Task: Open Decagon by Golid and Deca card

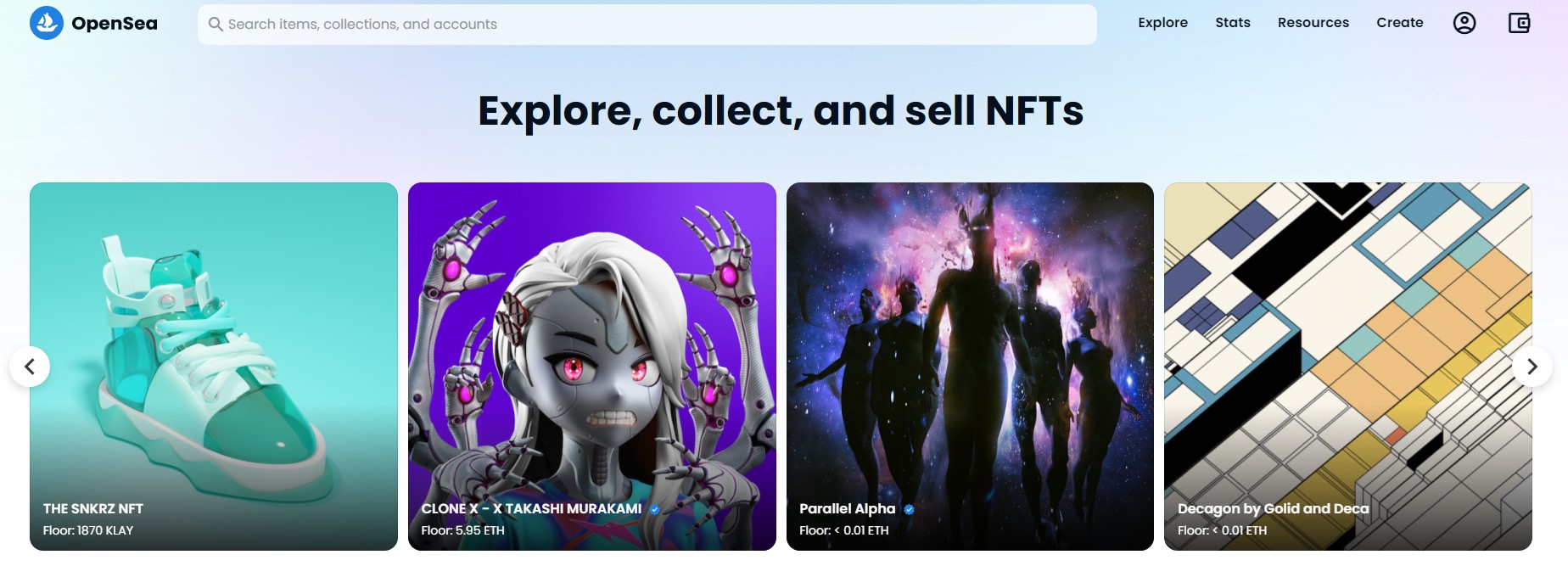Action: point(1347,339)
